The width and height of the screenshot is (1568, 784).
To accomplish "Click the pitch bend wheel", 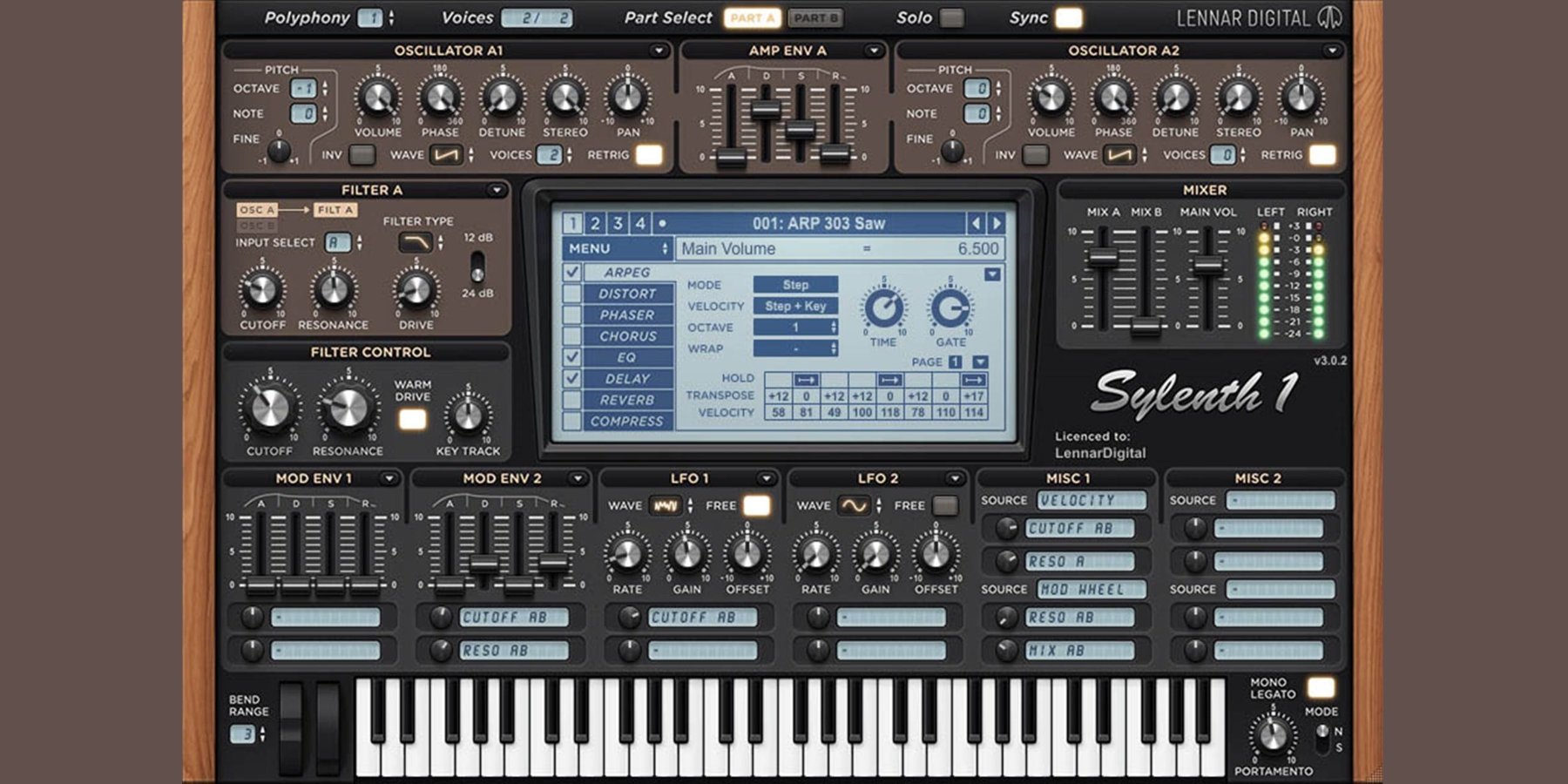I will (291, 728).
